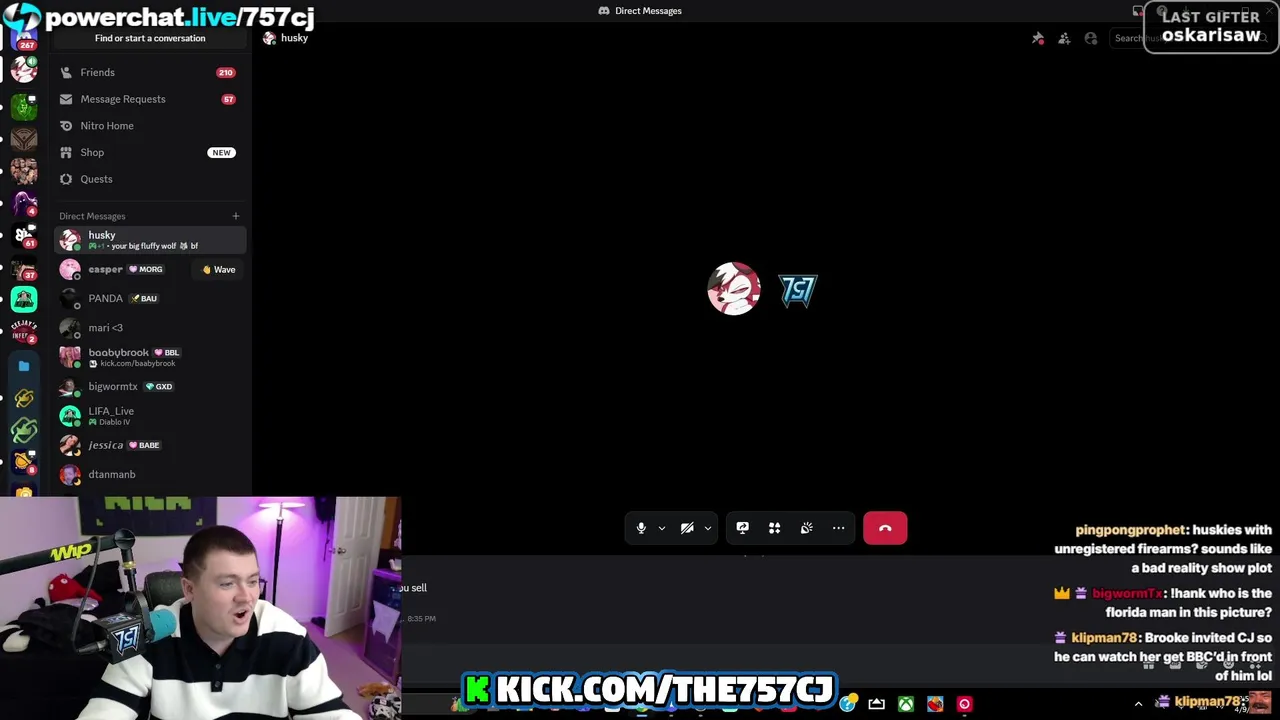1280x720 pixels.
Task: Open more call options ellipsis
Action: pyautogui.click(x=838, y=528)
